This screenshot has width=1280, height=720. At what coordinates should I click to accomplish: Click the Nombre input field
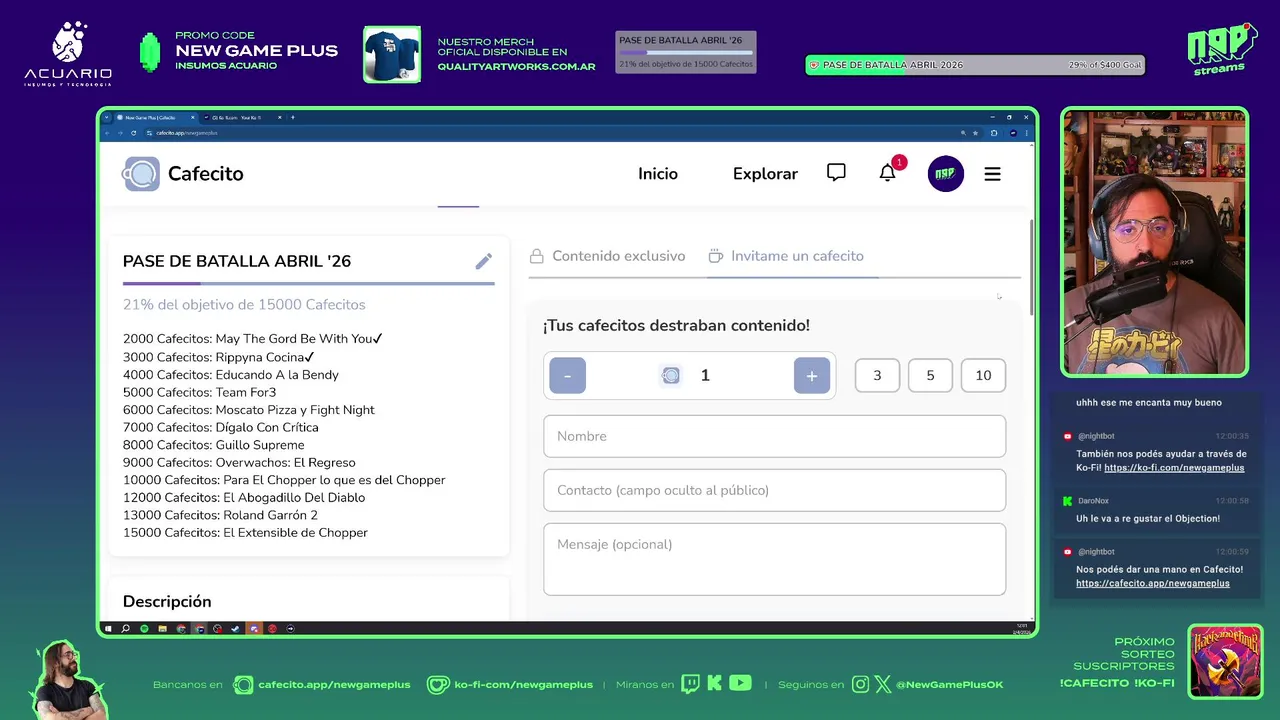774,436
